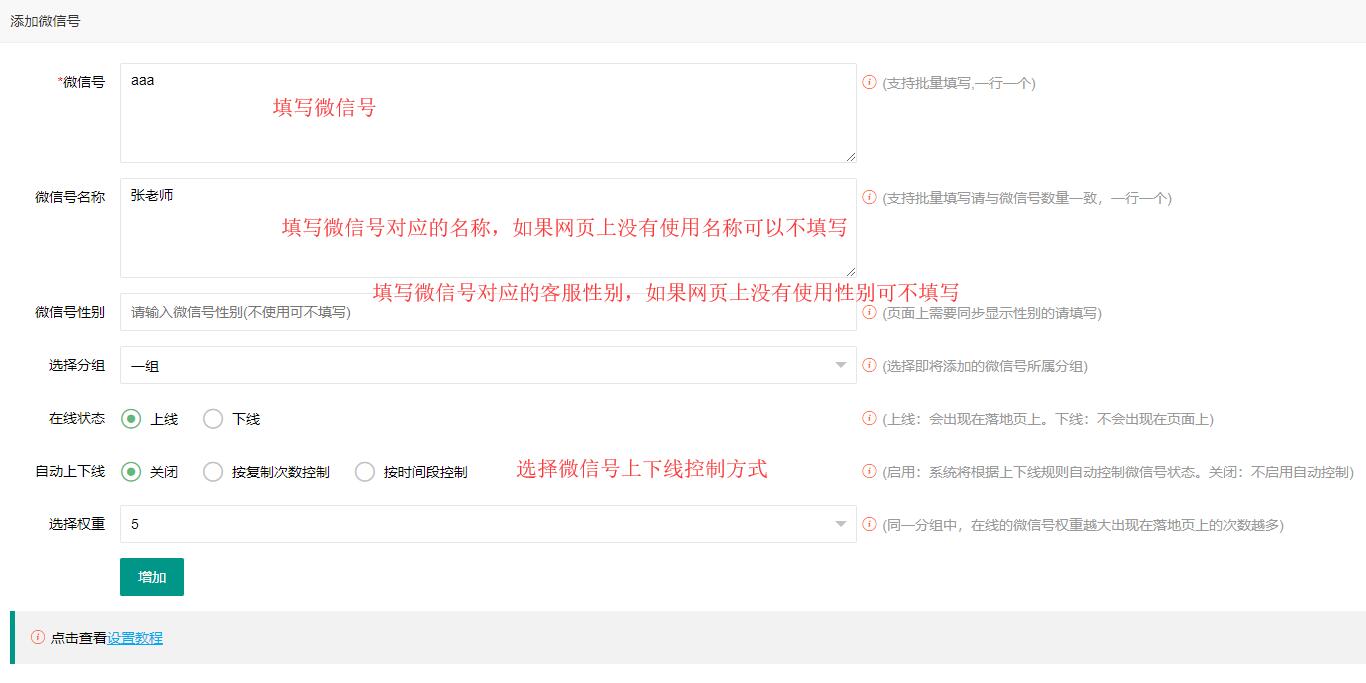The width and height of the screenshot is (1366, 683).
Task: Click the 在线状态 field label
Action: tap(77, 418)
